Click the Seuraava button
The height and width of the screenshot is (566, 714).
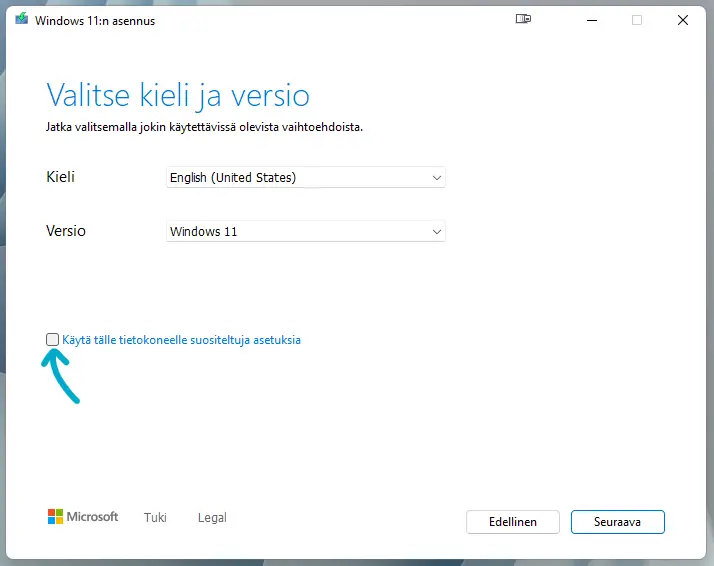click(617, 521)
